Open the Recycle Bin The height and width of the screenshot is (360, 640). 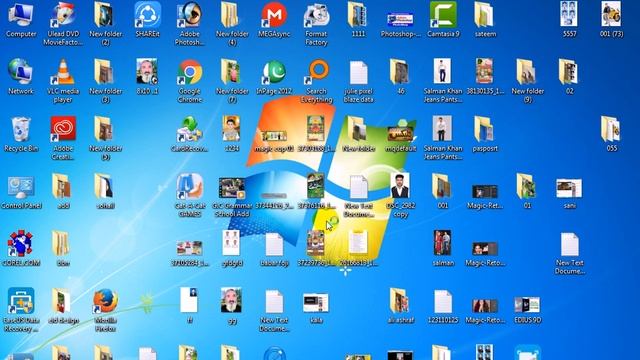(21, 135)
